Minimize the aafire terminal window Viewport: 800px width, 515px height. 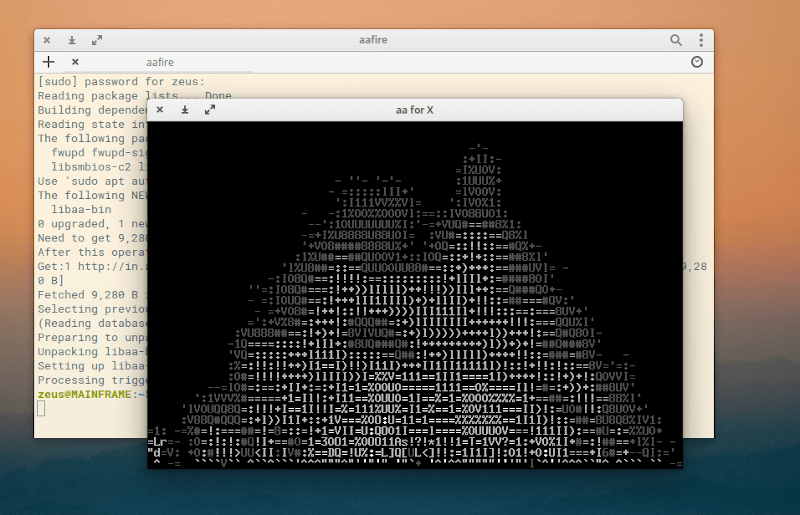72,41
